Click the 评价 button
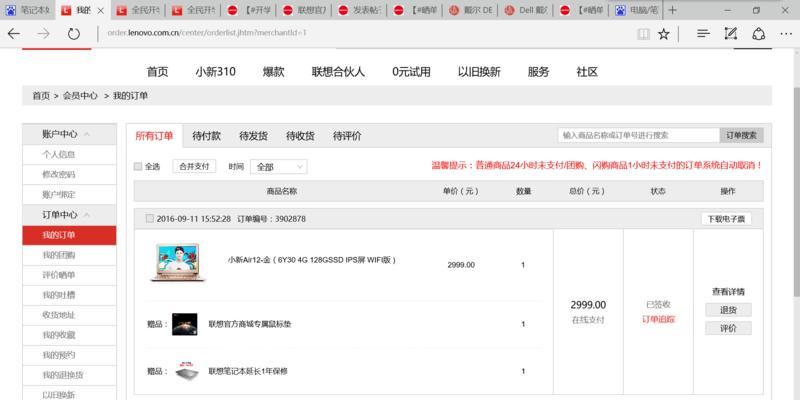 point(729,329)
